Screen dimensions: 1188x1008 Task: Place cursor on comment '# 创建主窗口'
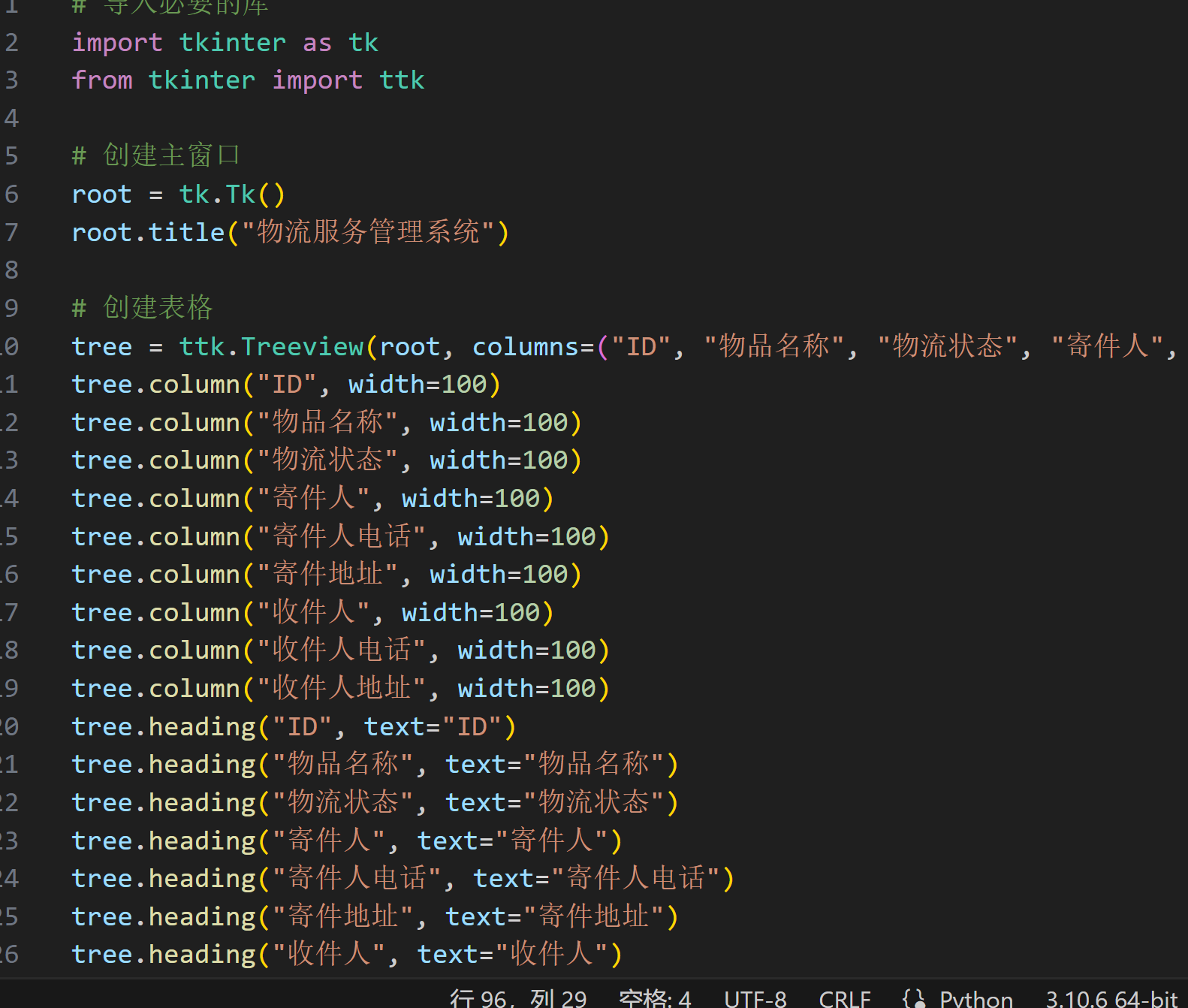click(156, 155)
